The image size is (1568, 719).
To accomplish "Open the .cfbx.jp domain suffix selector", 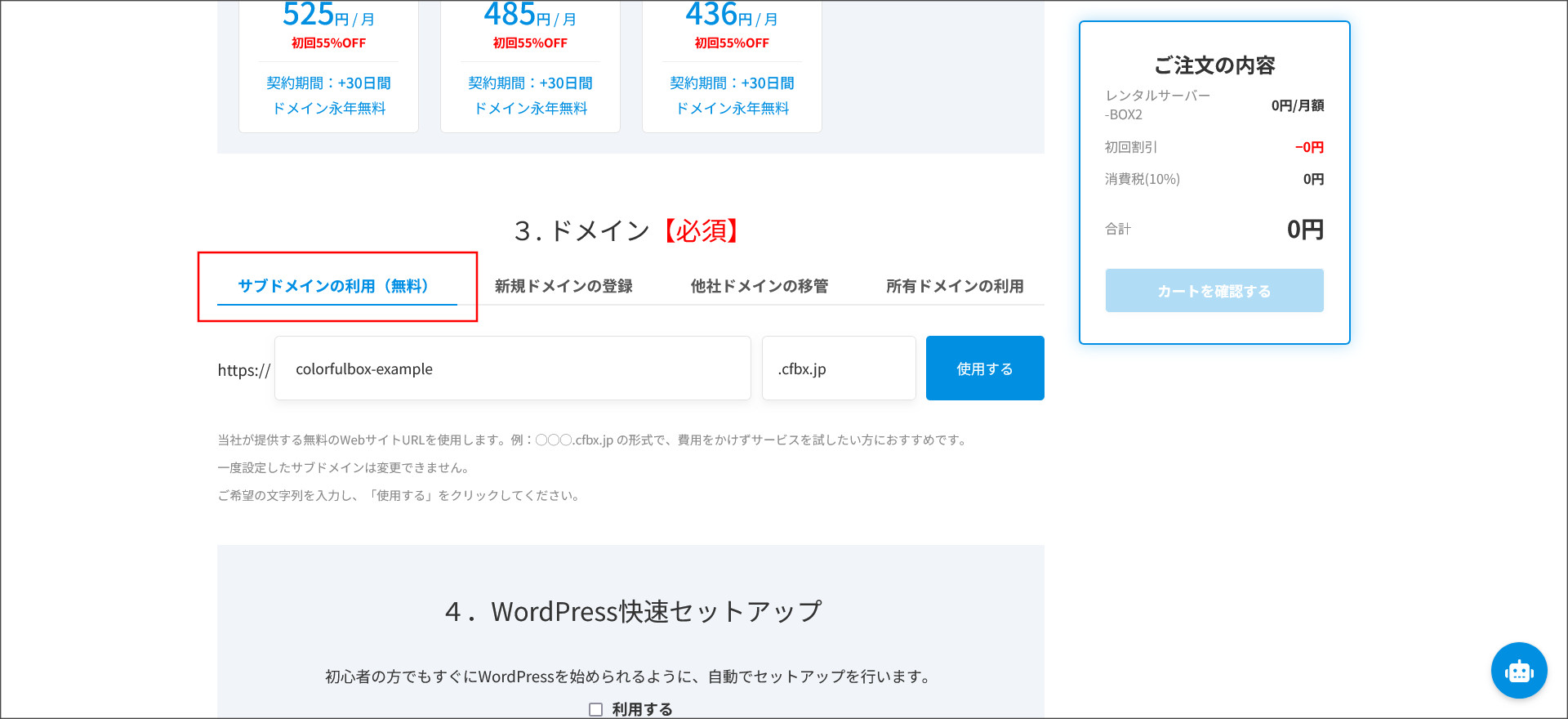I will pos(838,368).
